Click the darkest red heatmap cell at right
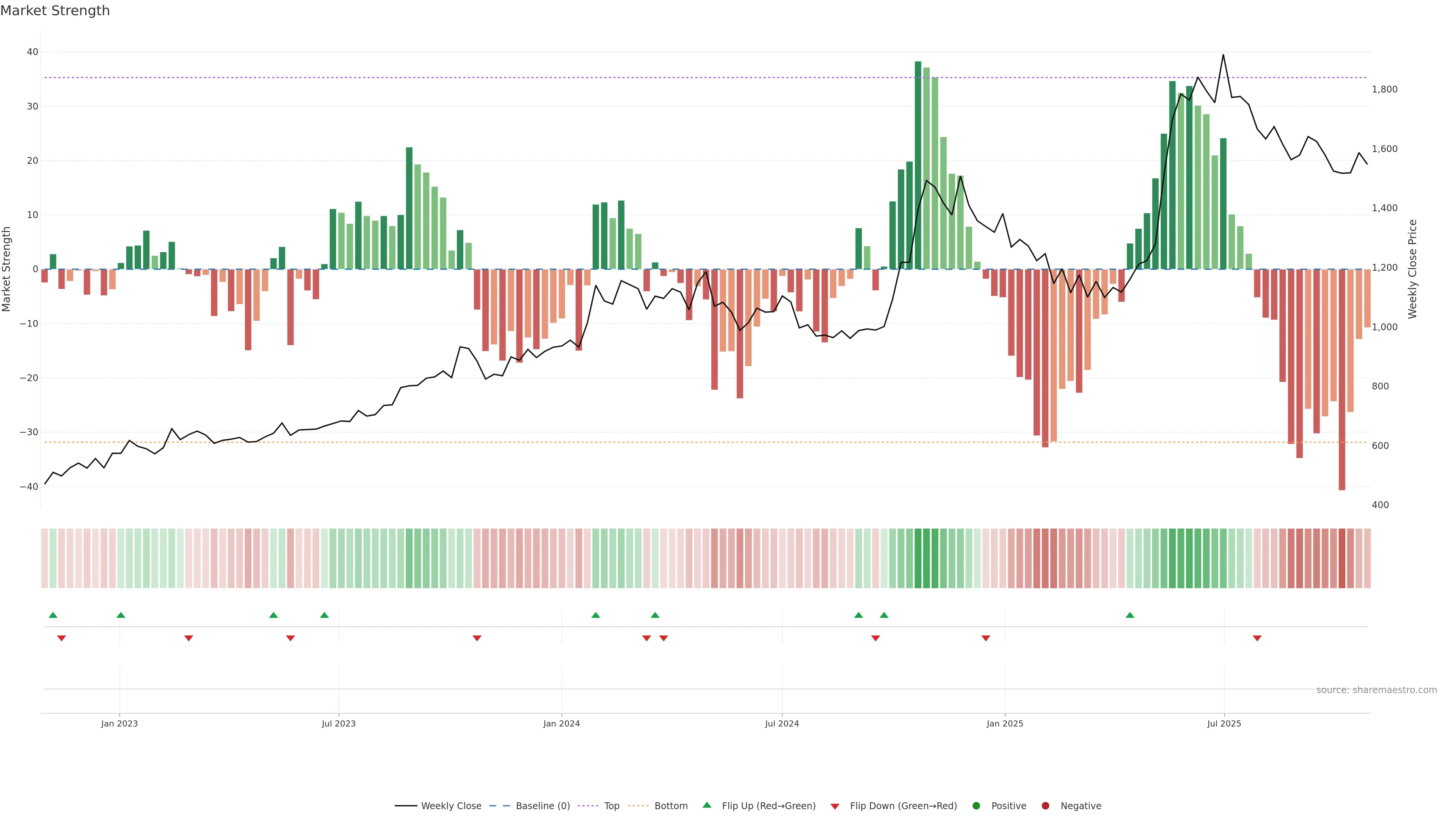The height and width of the screenshot is (819, 1456). pos(1342,559)
